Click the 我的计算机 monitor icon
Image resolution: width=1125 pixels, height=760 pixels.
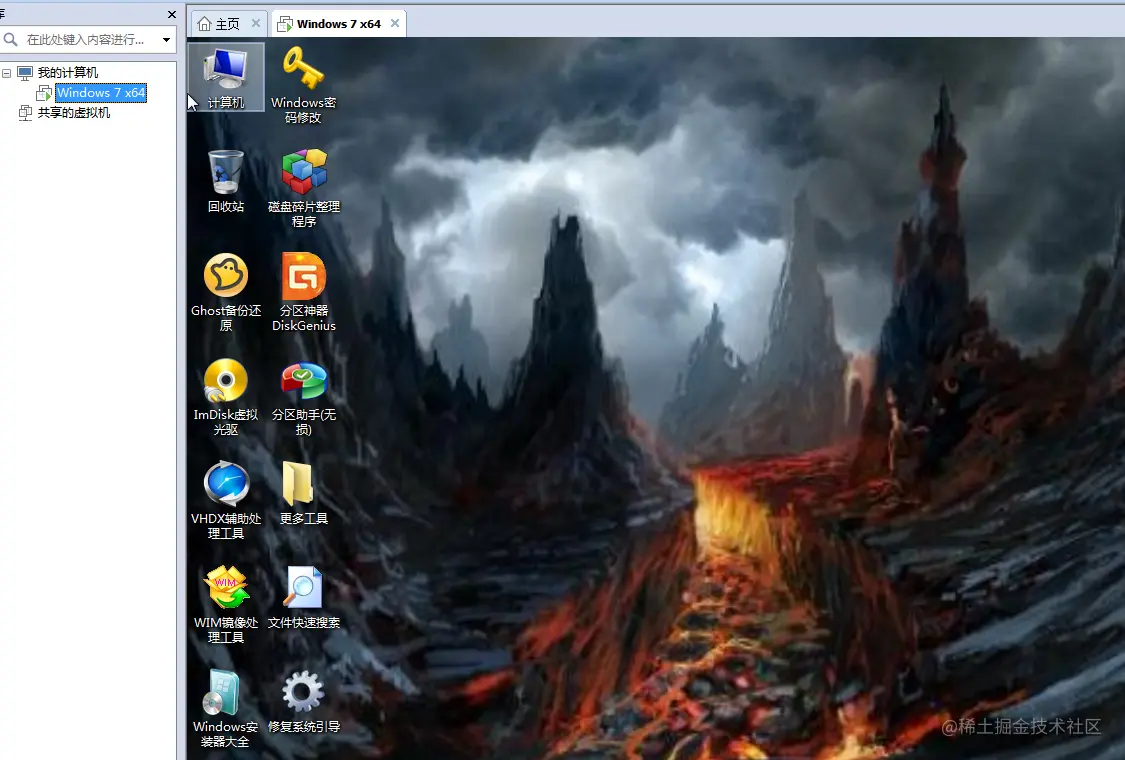pyautogui.click(x=25, y=72)
